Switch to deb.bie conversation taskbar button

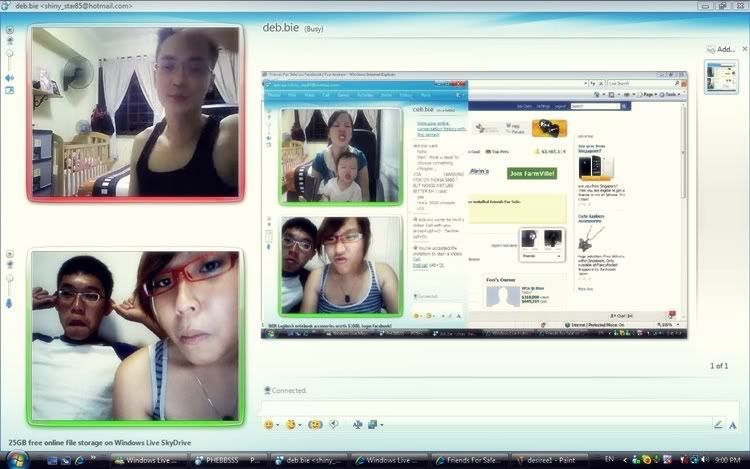tap(311, 460)
